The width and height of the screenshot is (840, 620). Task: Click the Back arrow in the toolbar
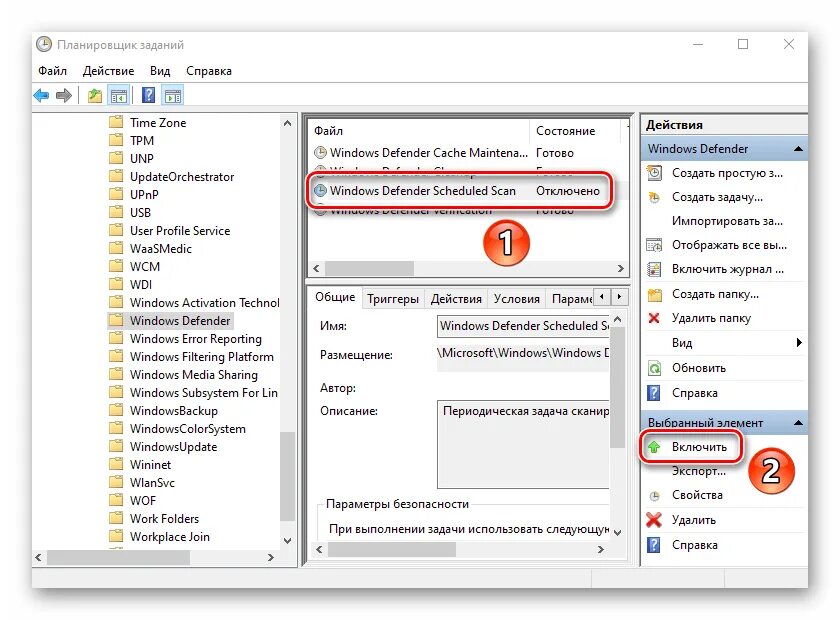pos(41,96)
